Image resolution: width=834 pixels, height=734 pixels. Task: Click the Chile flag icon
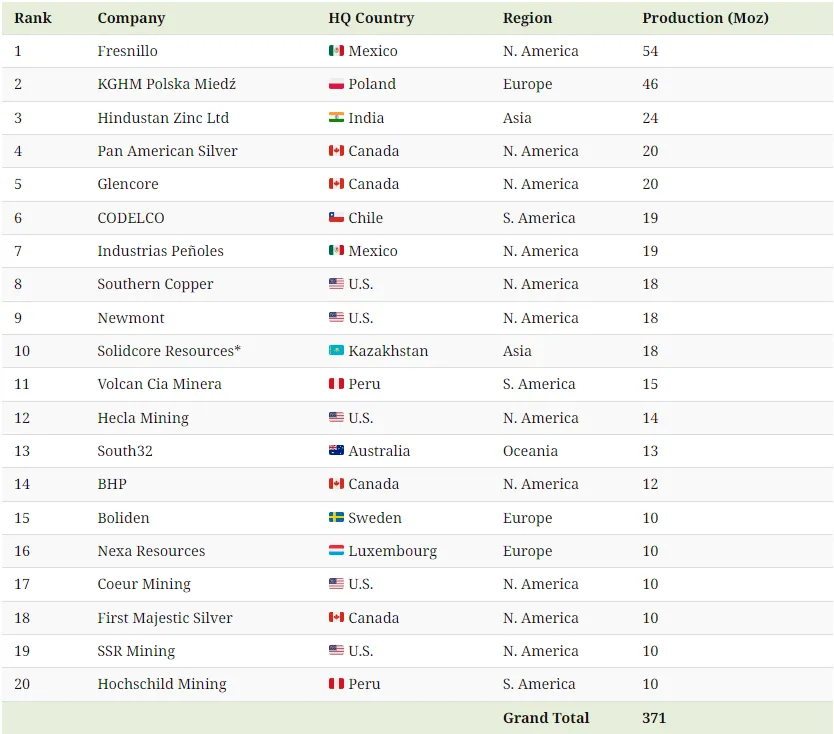tap(336, 218)
